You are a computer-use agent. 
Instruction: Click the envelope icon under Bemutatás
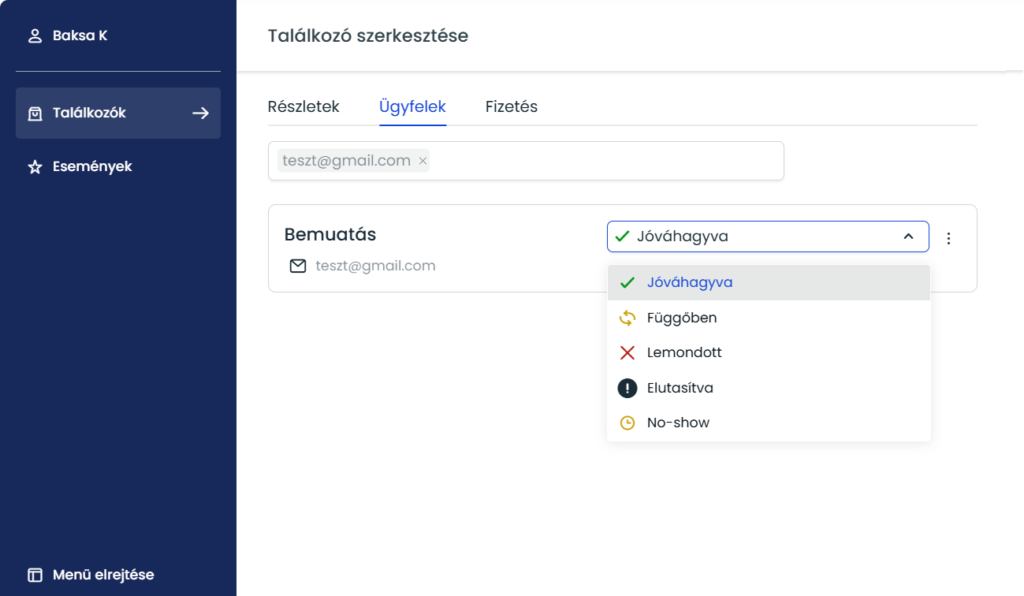tap(297, 266)
